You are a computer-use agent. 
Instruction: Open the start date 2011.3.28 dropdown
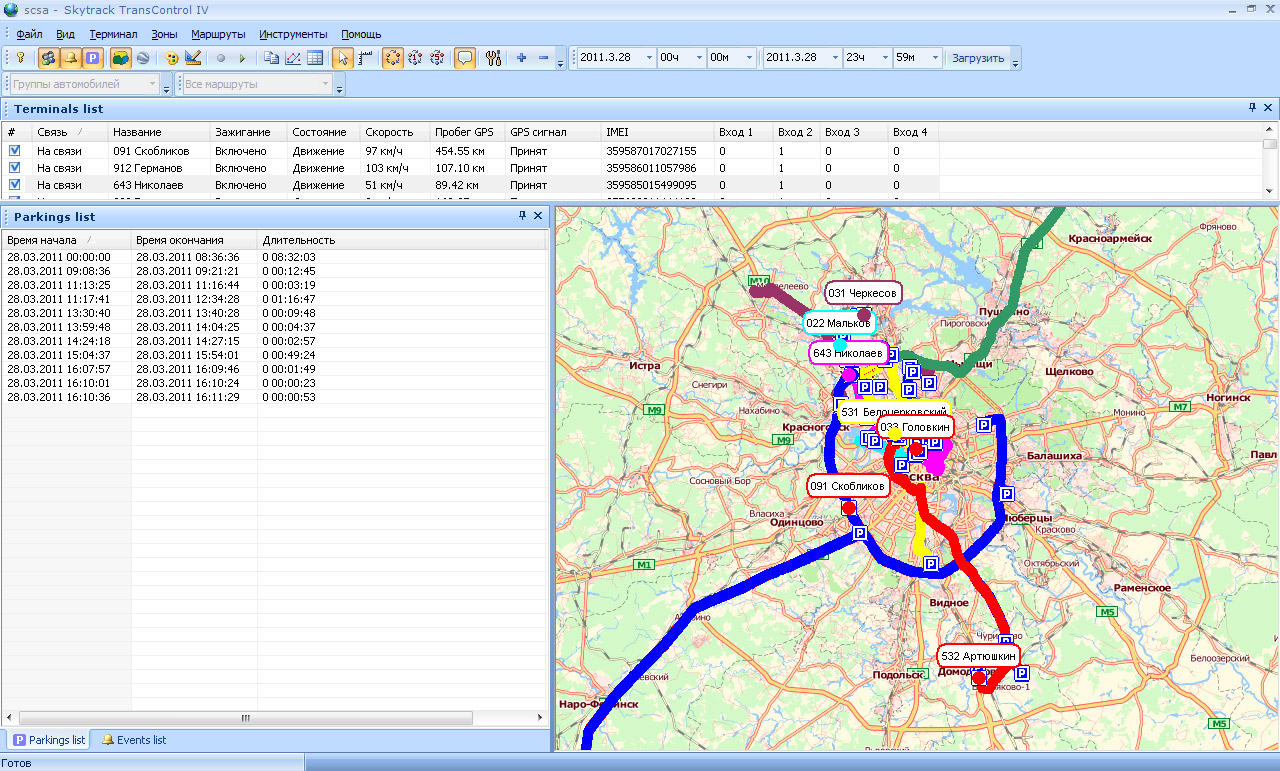[x=648, y=58]
